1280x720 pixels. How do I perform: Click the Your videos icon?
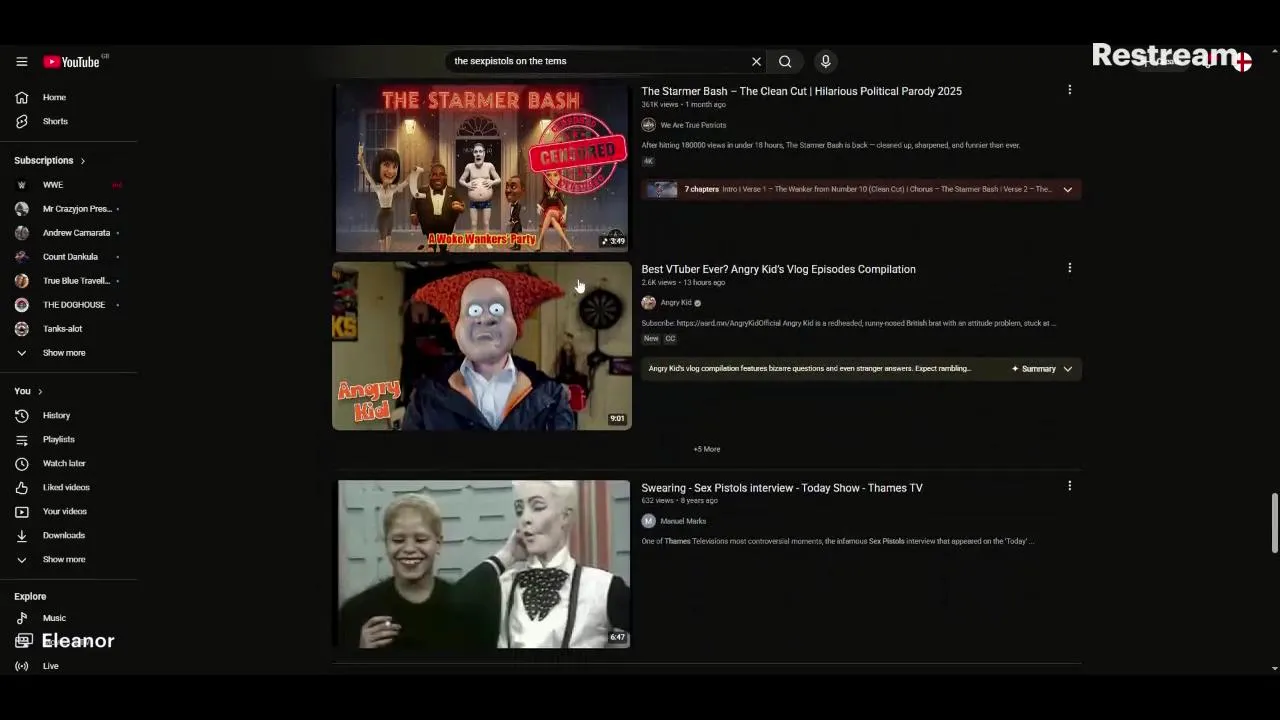(x=22, y=511)
